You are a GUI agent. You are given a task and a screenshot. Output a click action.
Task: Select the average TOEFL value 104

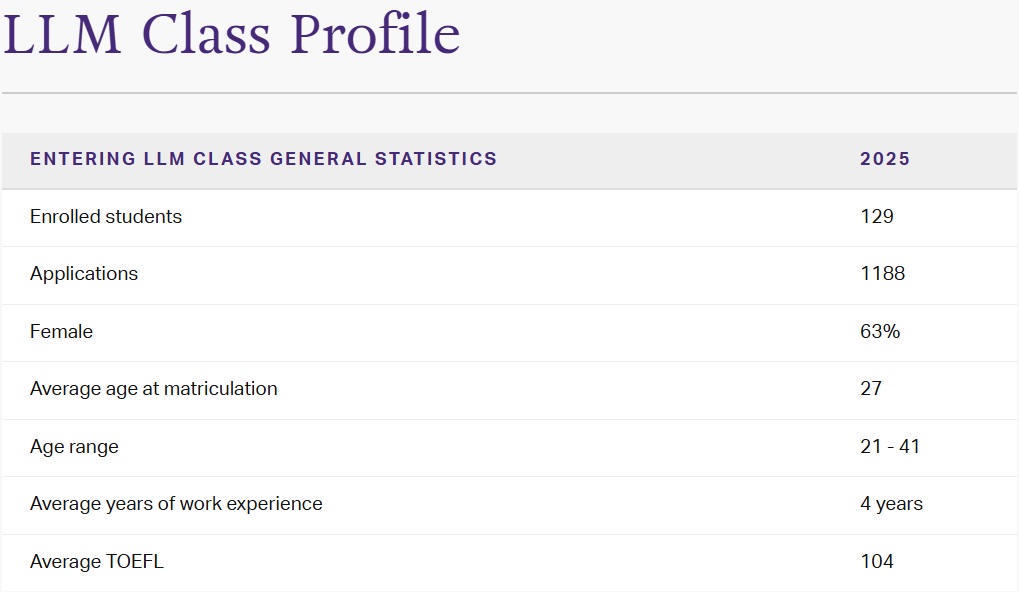(876, 561)
